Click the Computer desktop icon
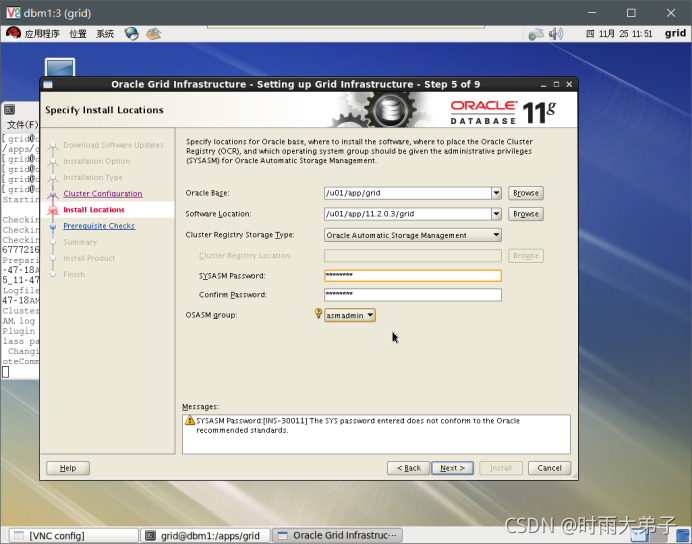Screen dimensions: 692x544 (60, 67)
